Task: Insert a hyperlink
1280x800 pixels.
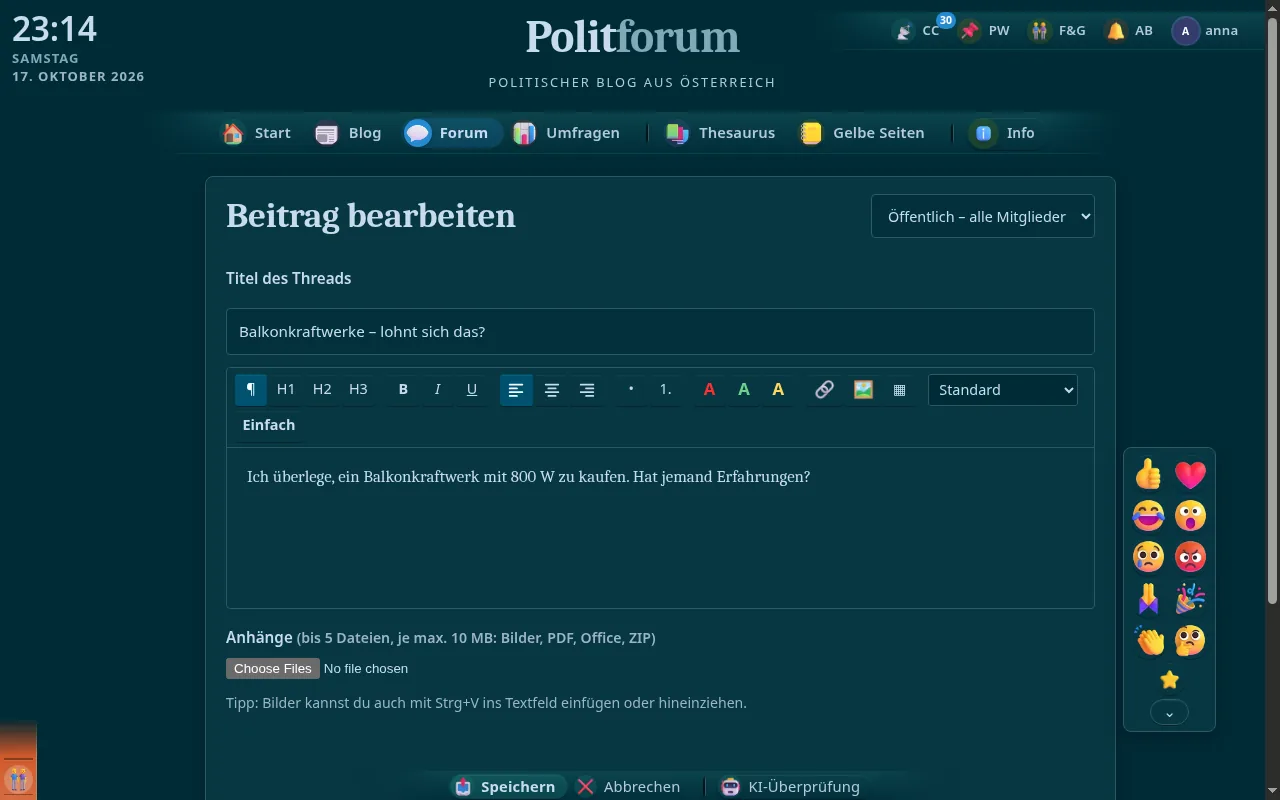Action: tap(824, 390)
